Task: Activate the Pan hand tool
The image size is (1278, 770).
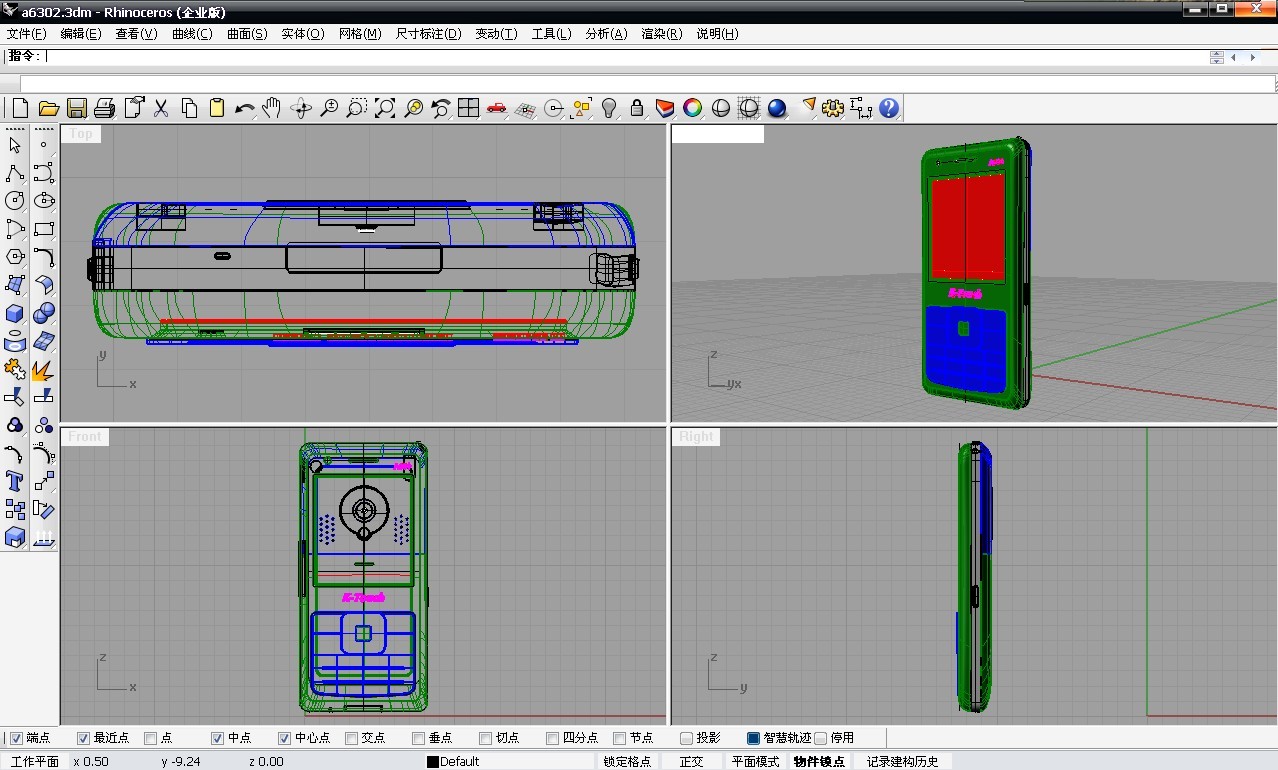Action: tap(272, 108)
